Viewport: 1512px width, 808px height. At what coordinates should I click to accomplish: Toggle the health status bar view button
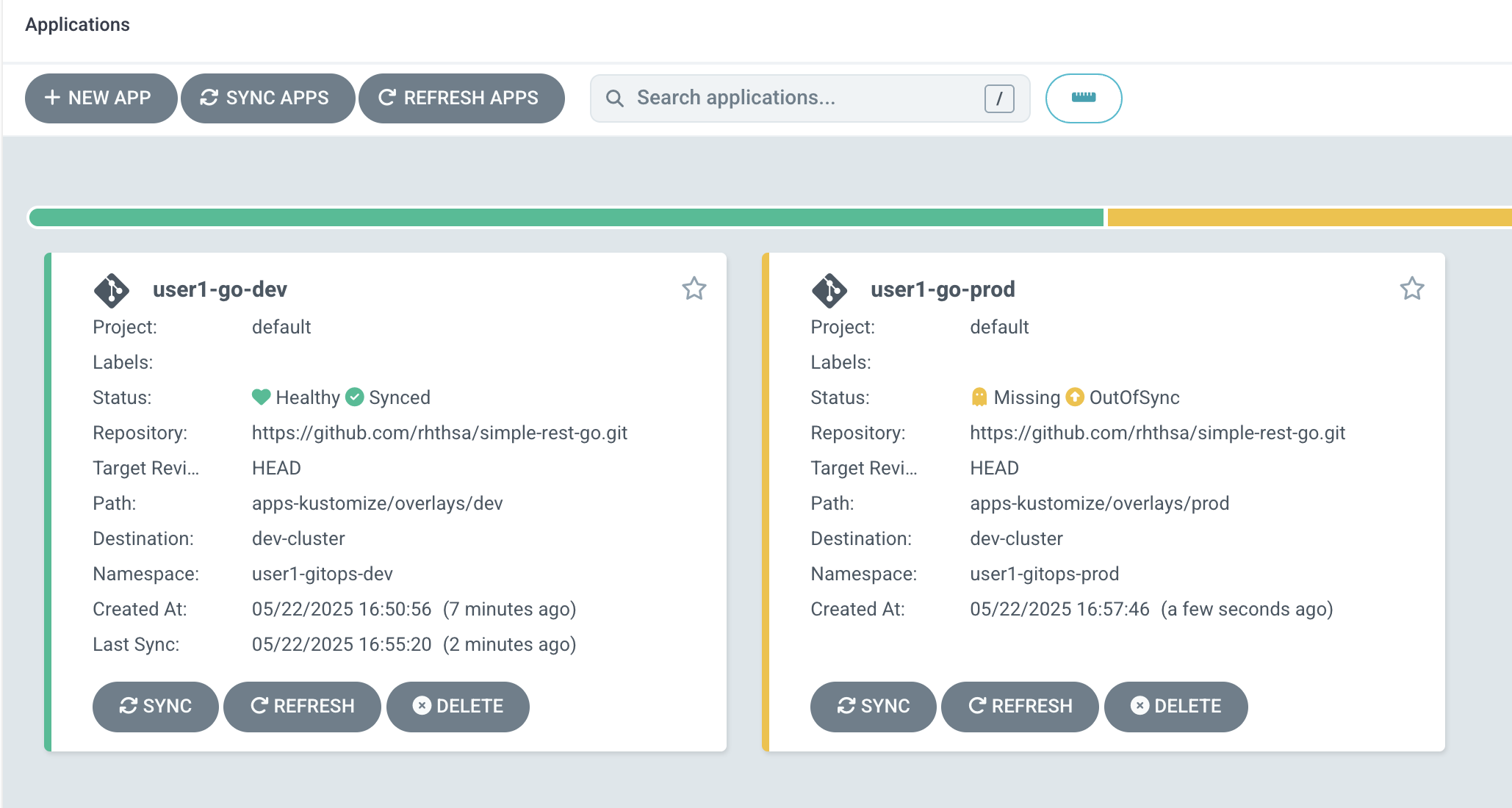point(1084,98)
